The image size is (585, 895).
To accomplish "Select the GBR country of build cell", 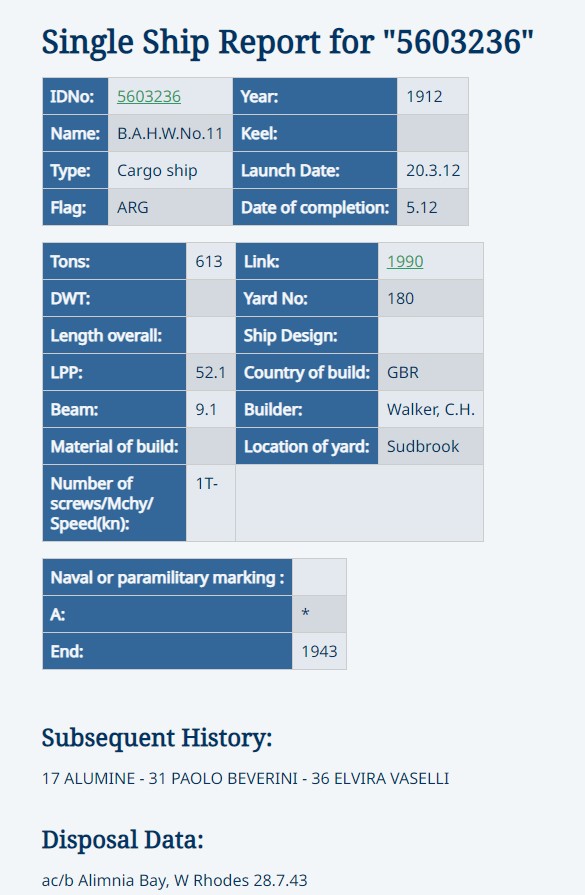I will click(x=430, y=373).
